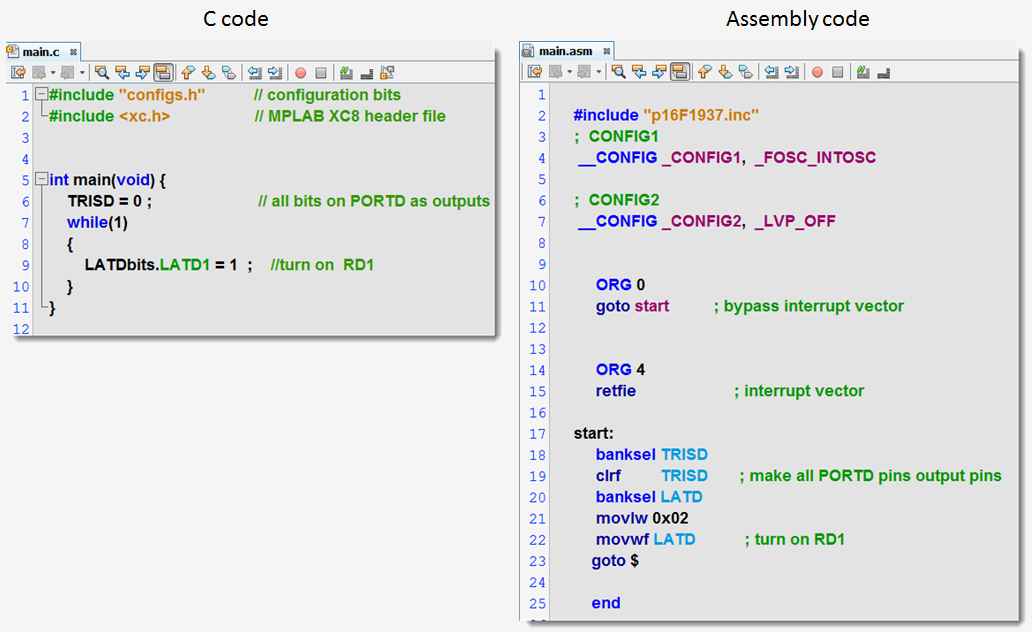Click Shift Line Left icon in main.c toolbar
This screenshot has height=632, width=1032.
click(x=255, y=71)
